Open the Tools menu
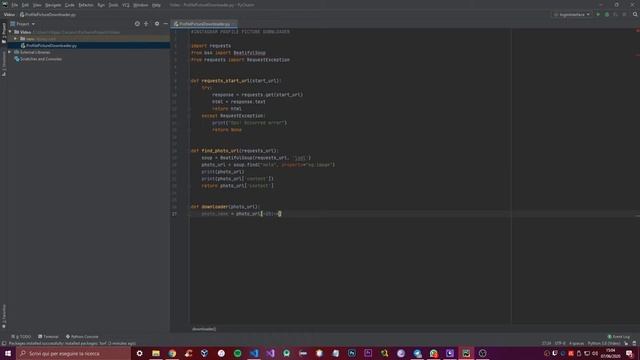Screen dimensions: 640x360 (113, 5)
